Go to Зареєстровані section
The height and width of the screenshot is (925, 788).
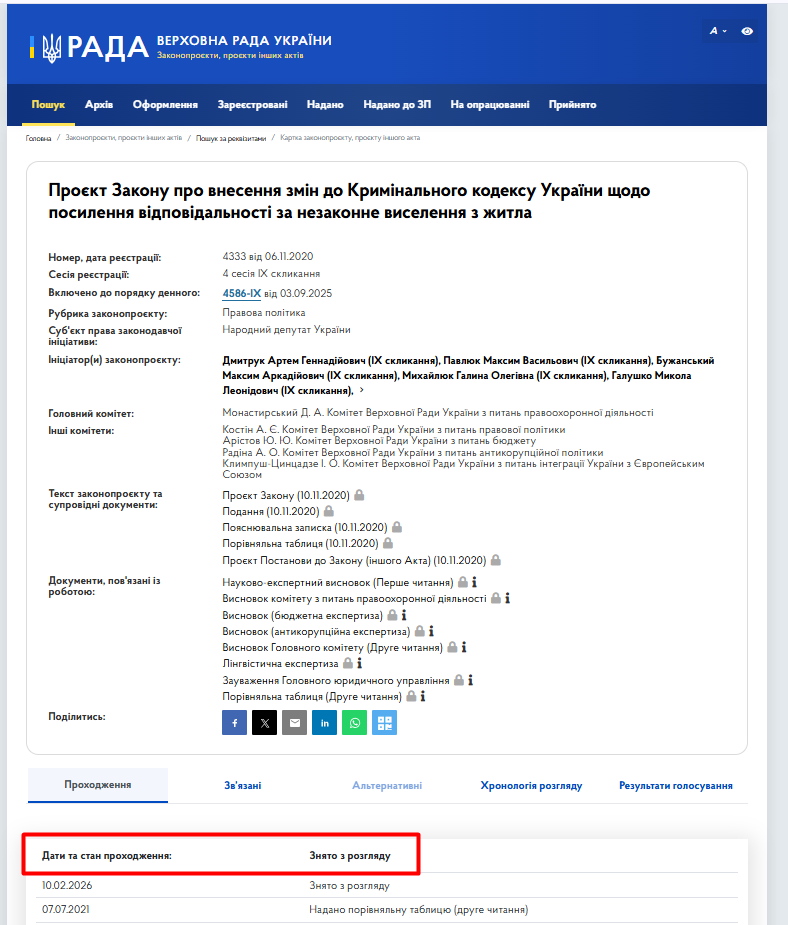tap(252, 104)
